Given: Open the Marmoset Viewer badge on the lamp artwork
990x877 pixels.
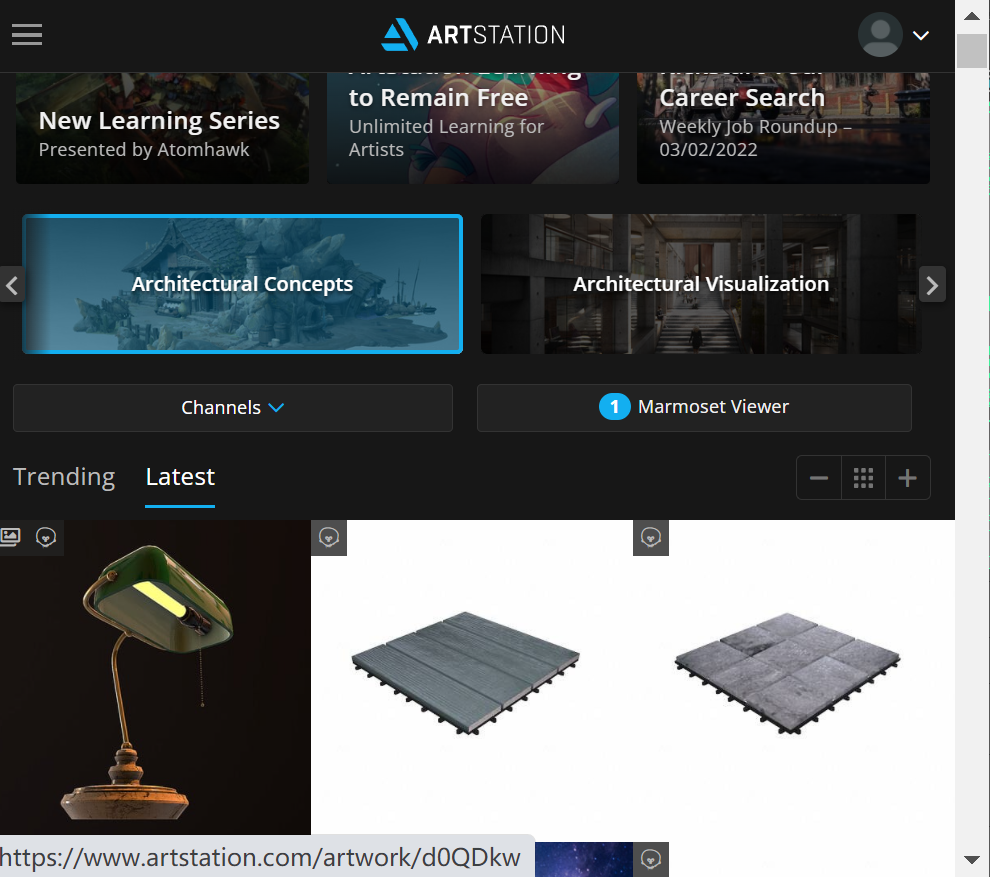Looking at the screenshot, I should point(46,537).
